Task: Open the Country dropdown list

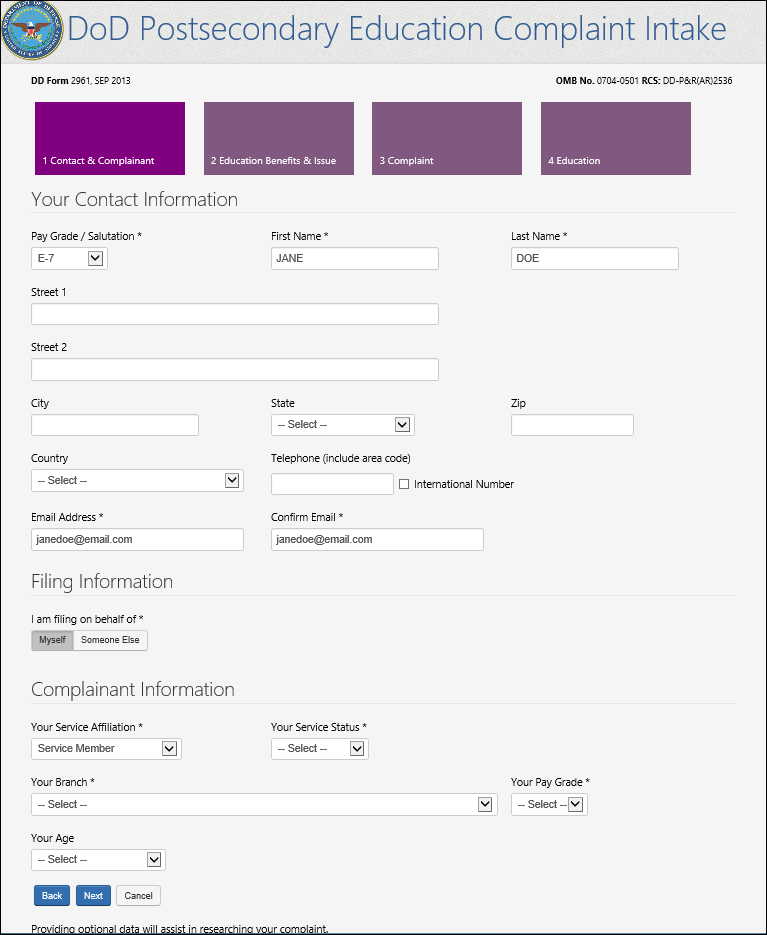Action: coord(136,481)
